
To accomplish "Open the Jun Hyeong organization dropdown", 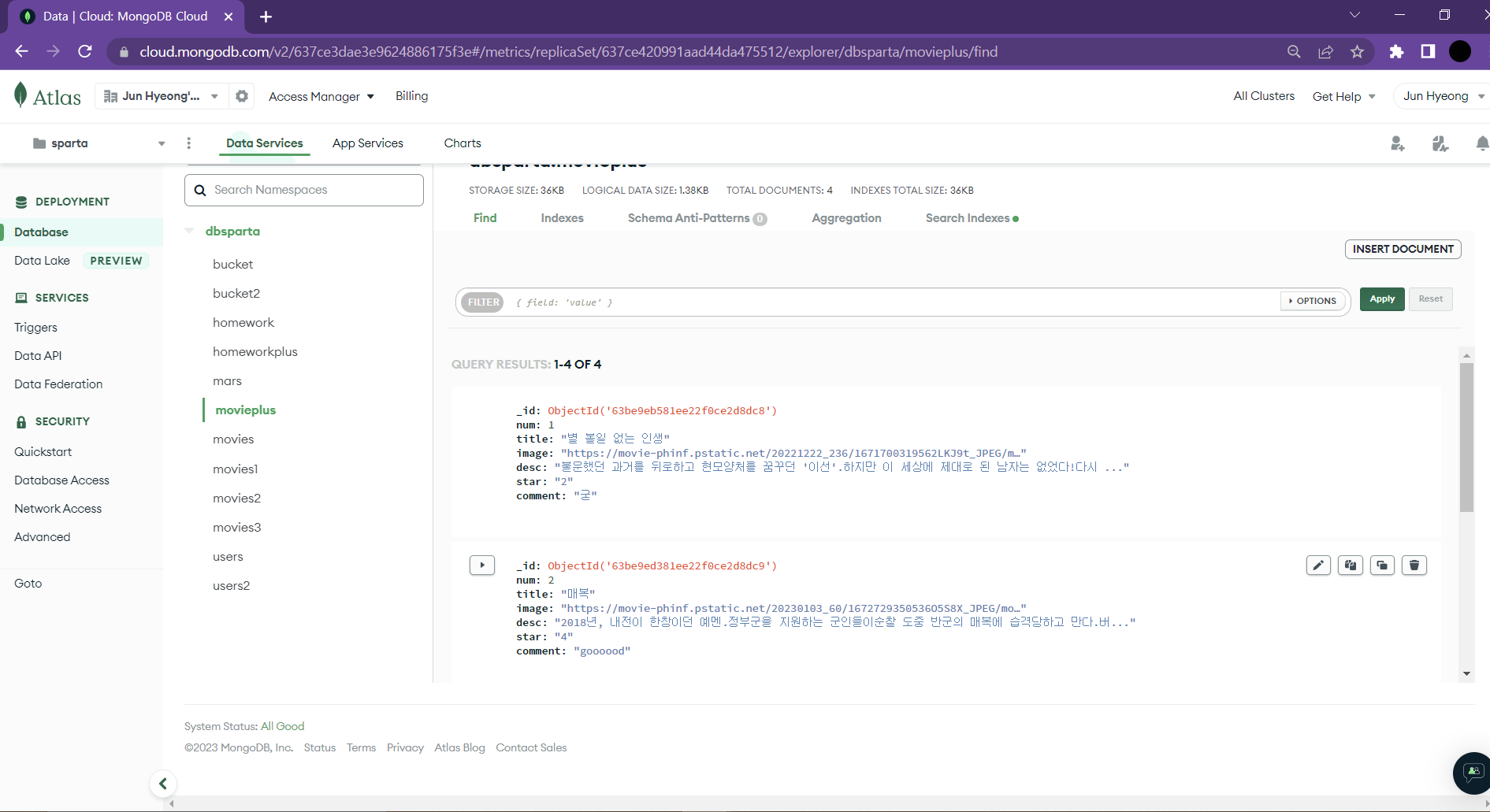I will pyautogui.click(x=162, y=96).
